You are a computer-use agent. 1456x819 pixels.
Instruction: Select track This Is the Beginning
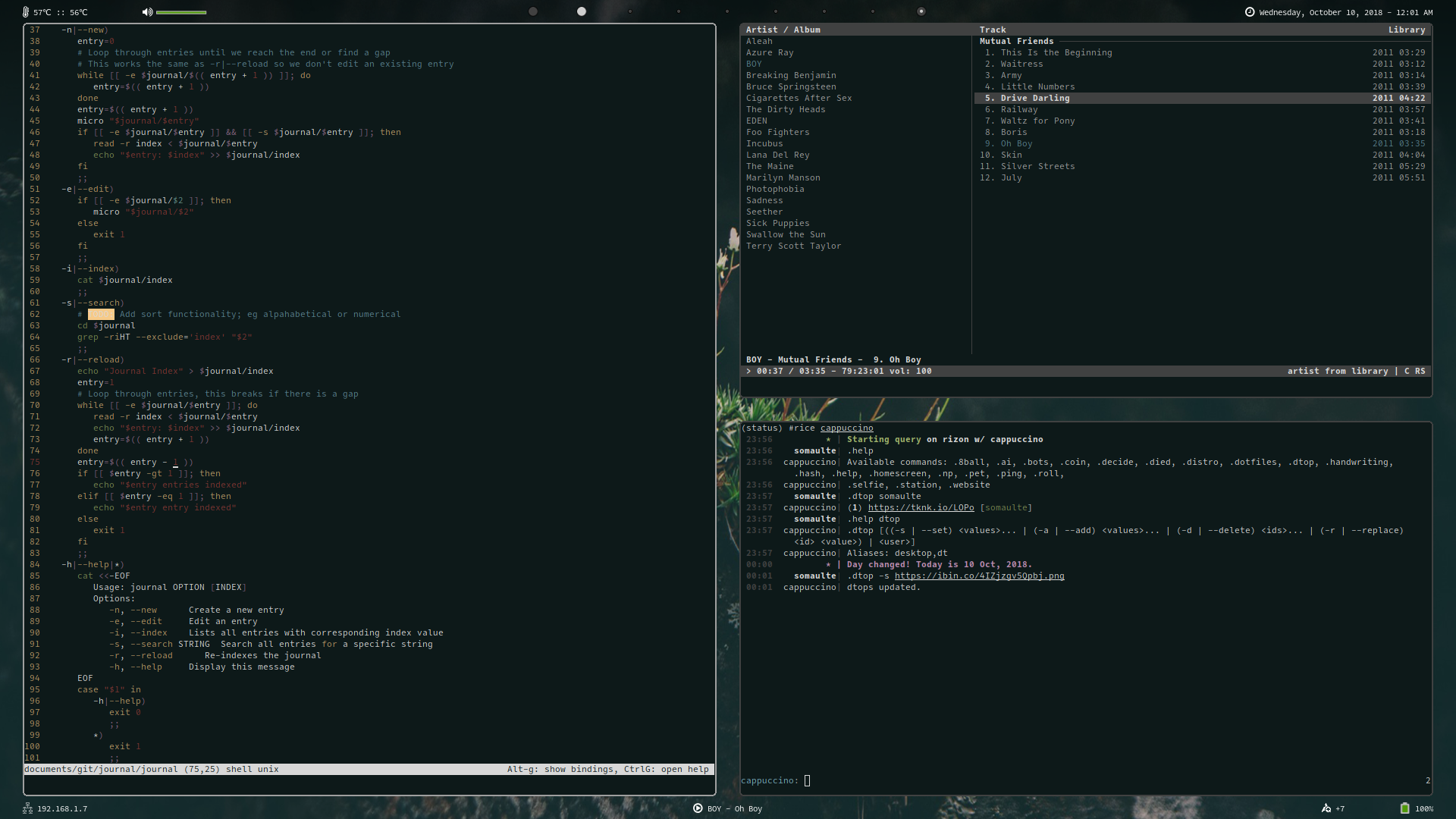(1203, 53)
